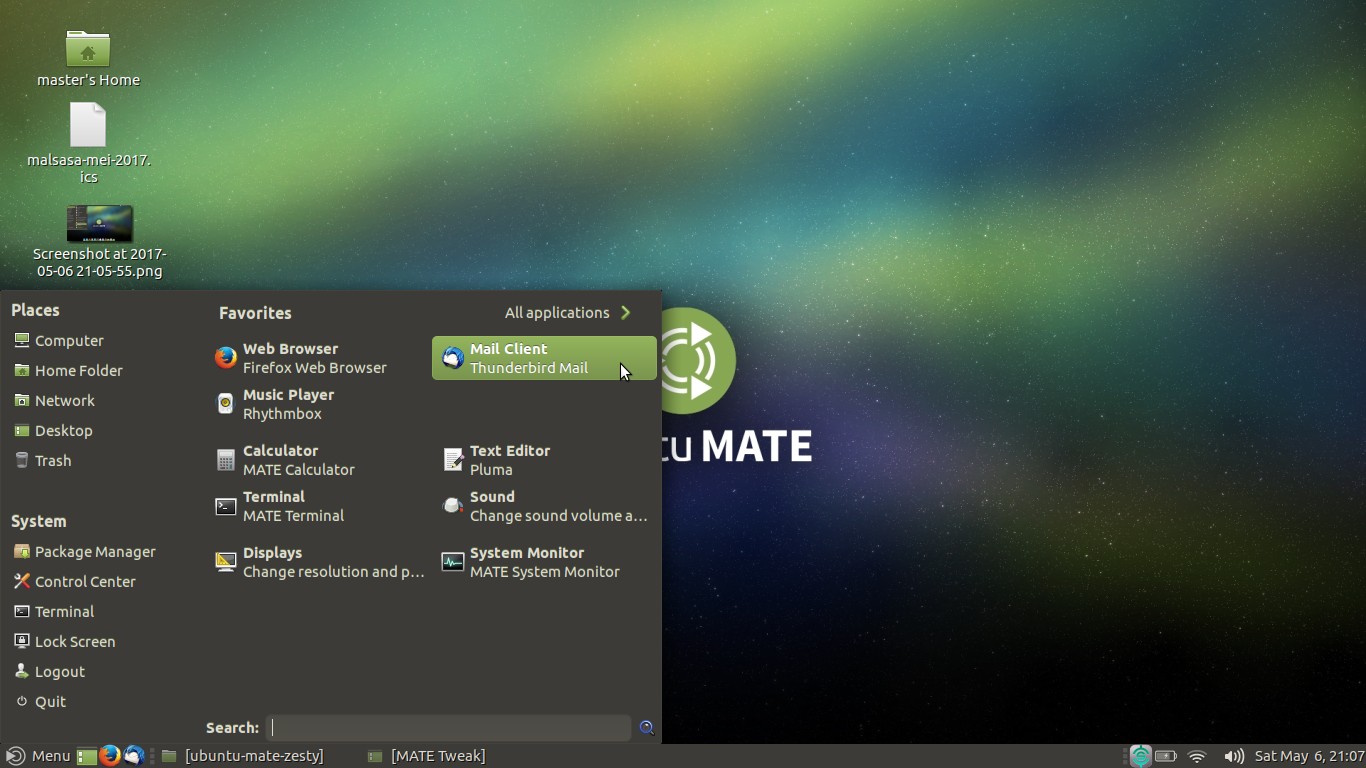The height and width of the screenshot is (768, 1366).
Task: Select Lock Screen in System section
Action: (65, 642)
